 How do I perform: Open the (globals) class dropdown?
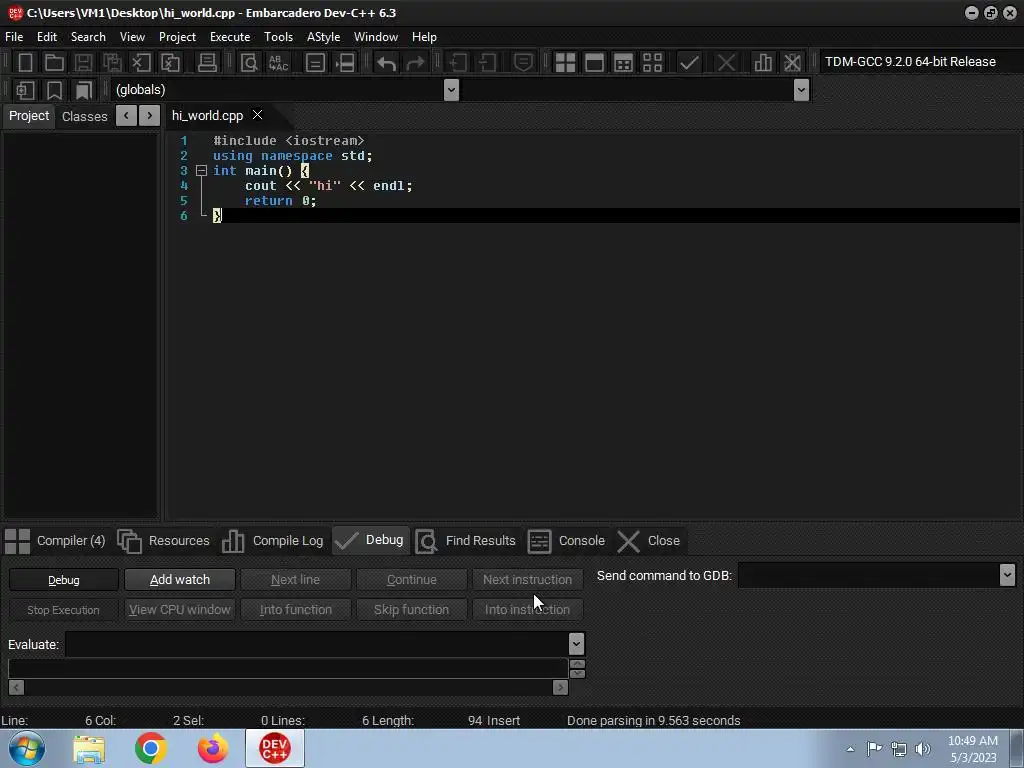(451, 90)
